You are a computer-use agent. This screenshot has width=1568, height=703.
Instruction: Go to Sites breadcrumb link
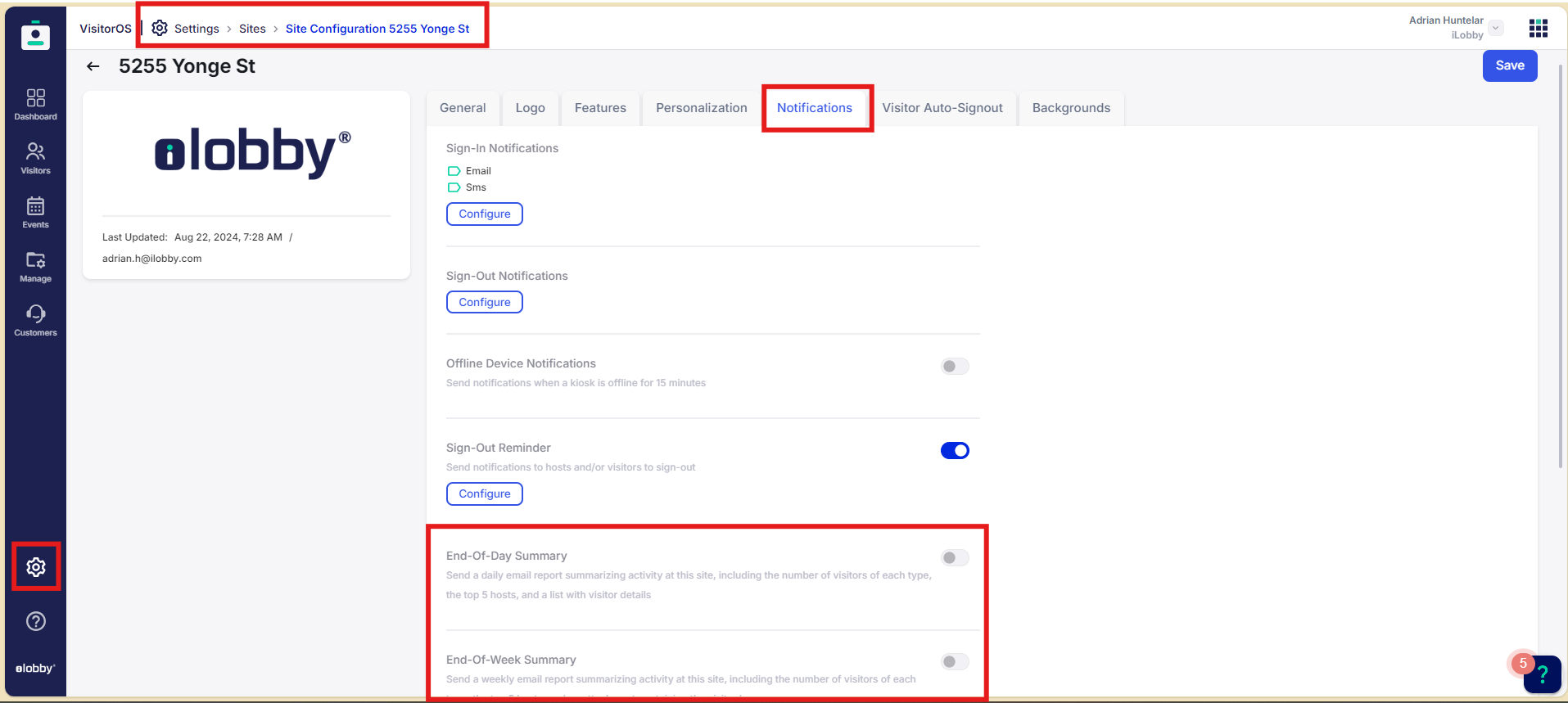252,29
